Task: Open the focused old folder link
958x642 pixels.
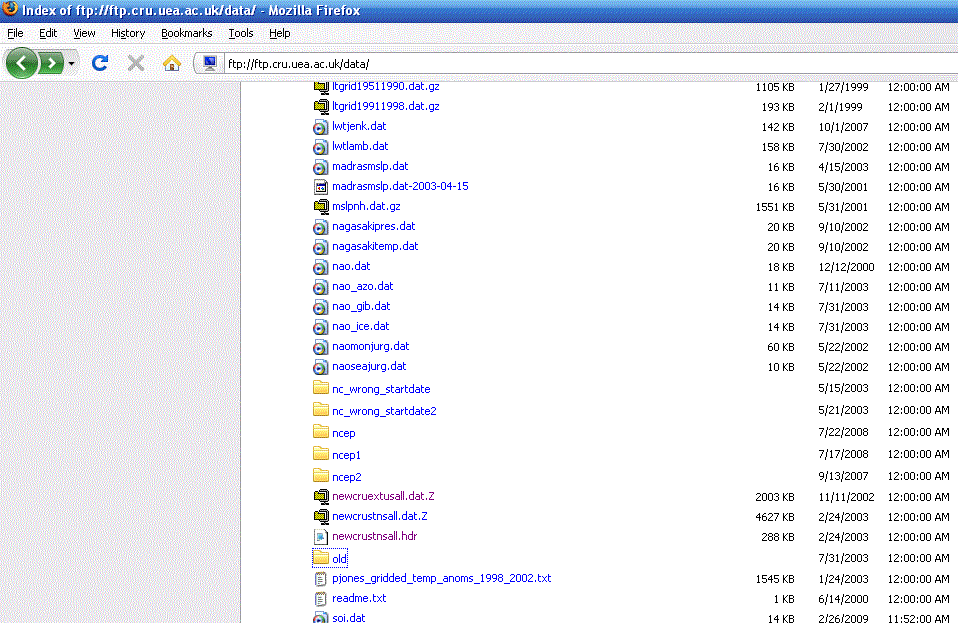Action: [340, 558]
